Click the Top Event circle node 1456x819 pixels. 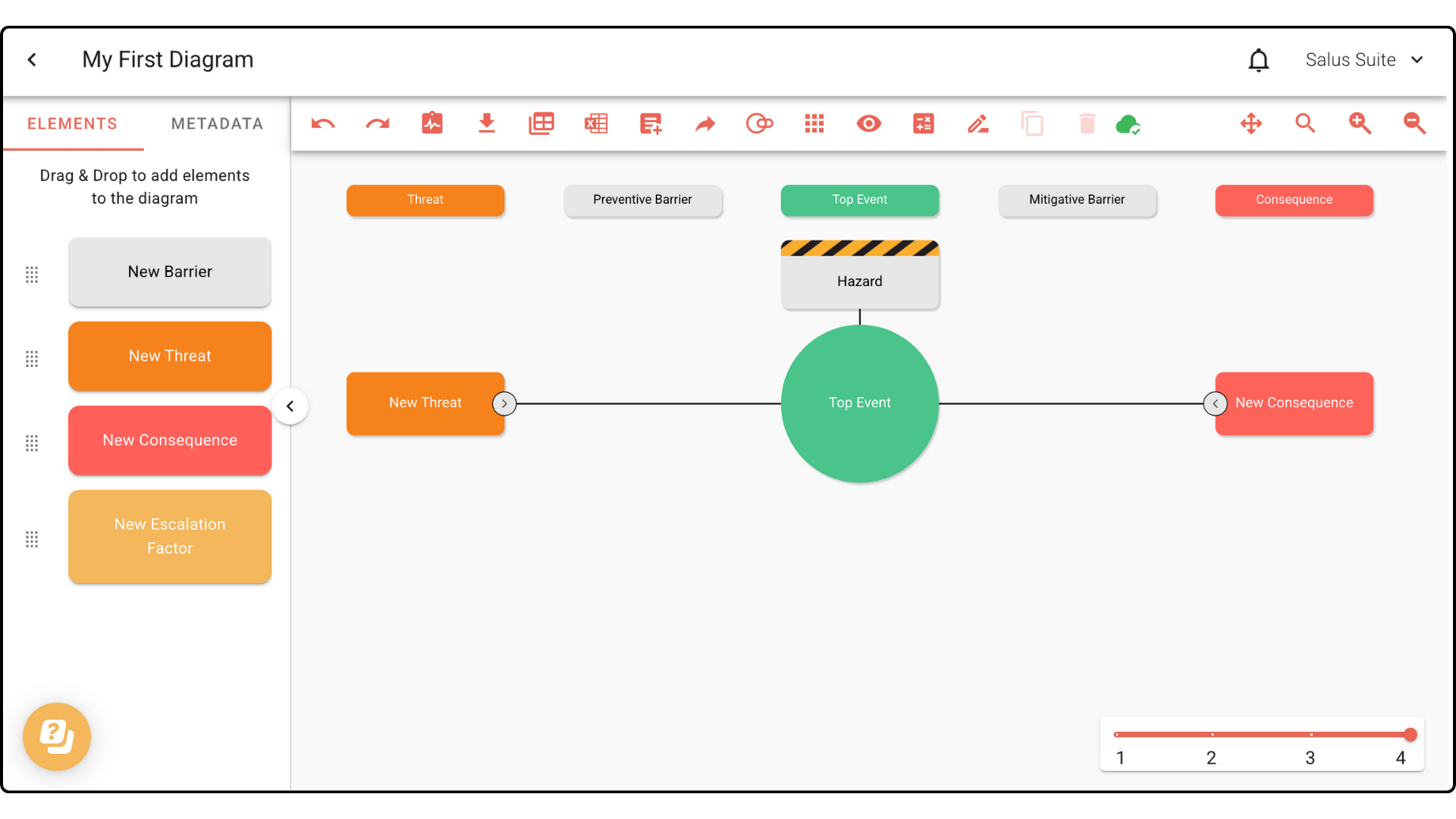pos(859,403)
